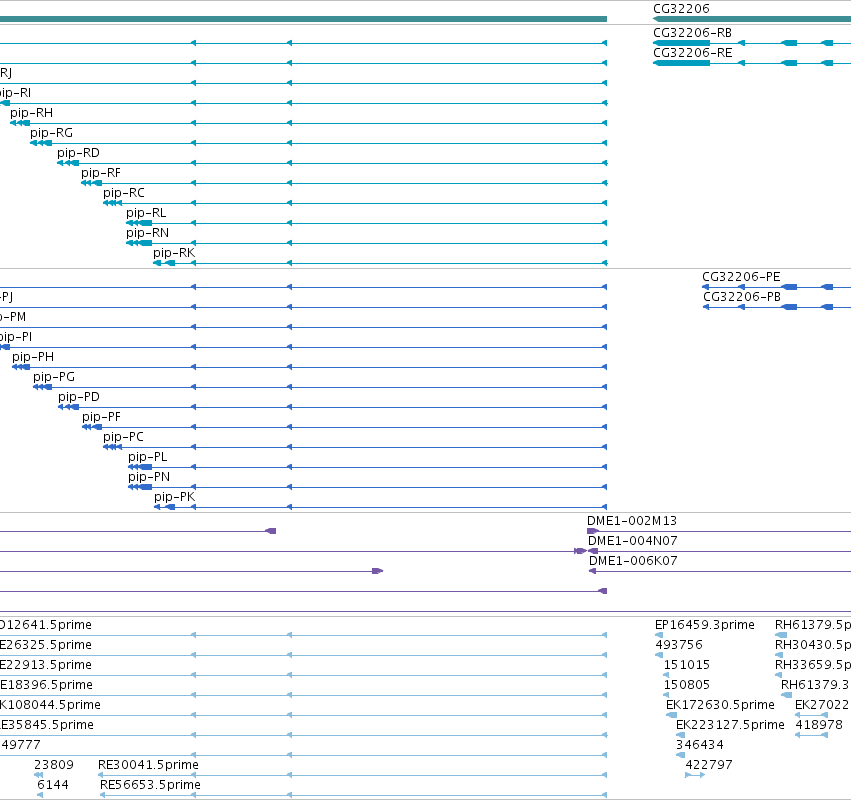
Task: Click the 6144 EST label
Action: (53, 785)
